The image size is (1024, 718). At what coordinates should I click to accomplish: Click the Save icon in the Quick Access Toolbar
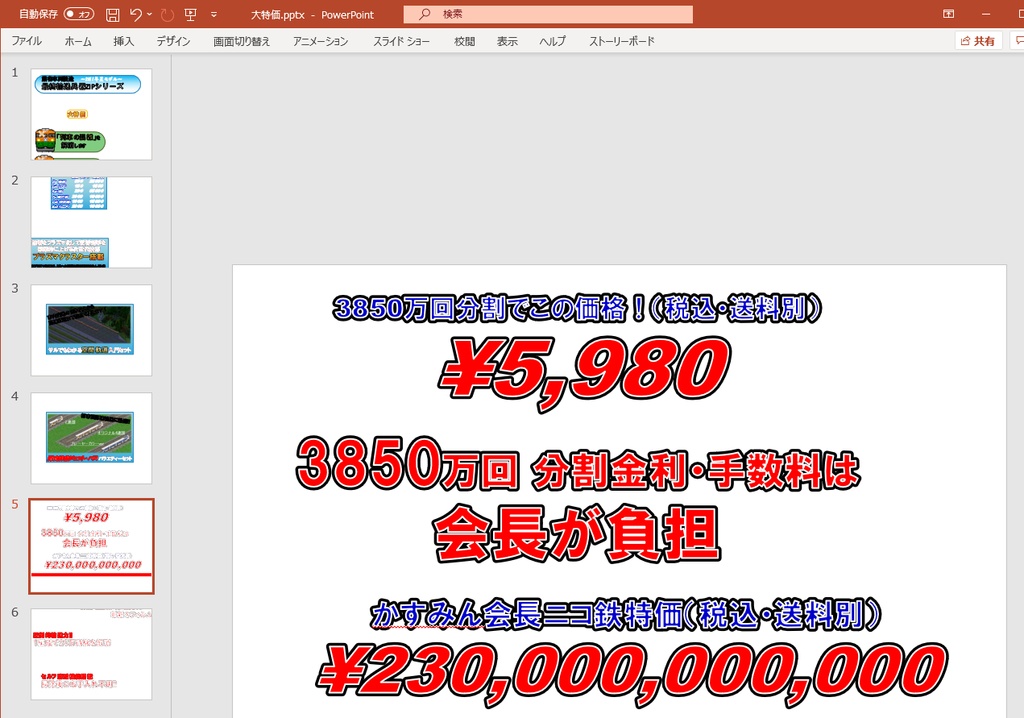coord(113,14)
